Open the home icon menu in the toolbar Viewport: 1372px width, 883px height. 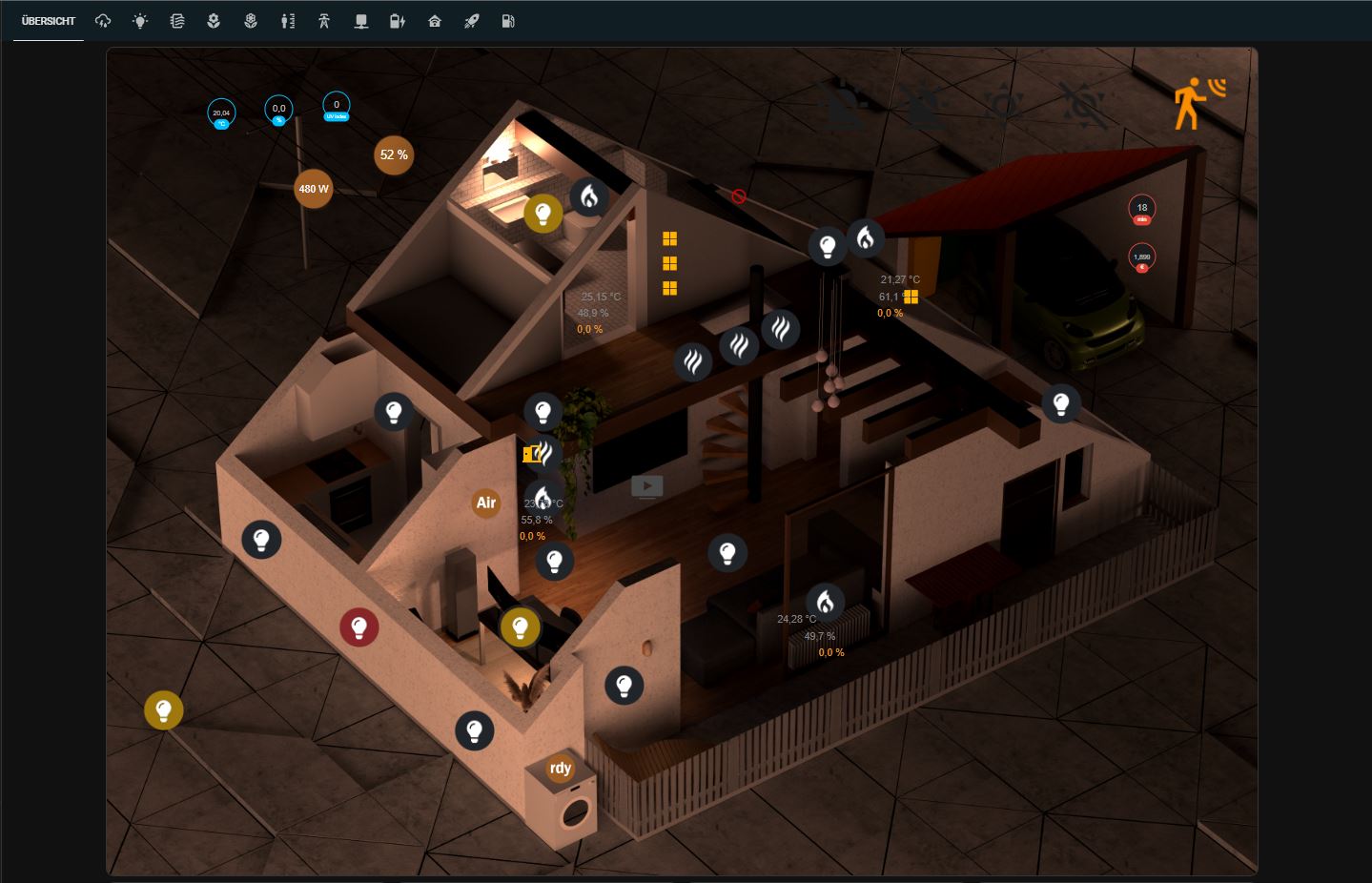pos(435,21)
